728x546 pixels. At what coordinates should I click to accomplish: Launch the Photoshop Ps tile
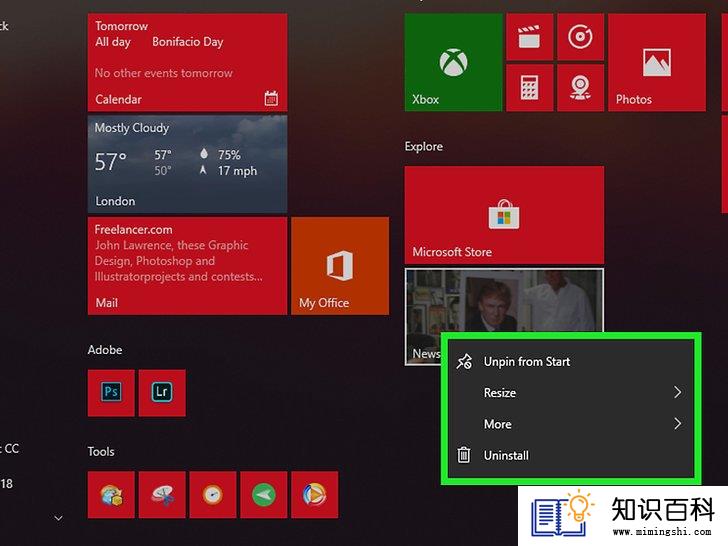(x=111, y=393)
